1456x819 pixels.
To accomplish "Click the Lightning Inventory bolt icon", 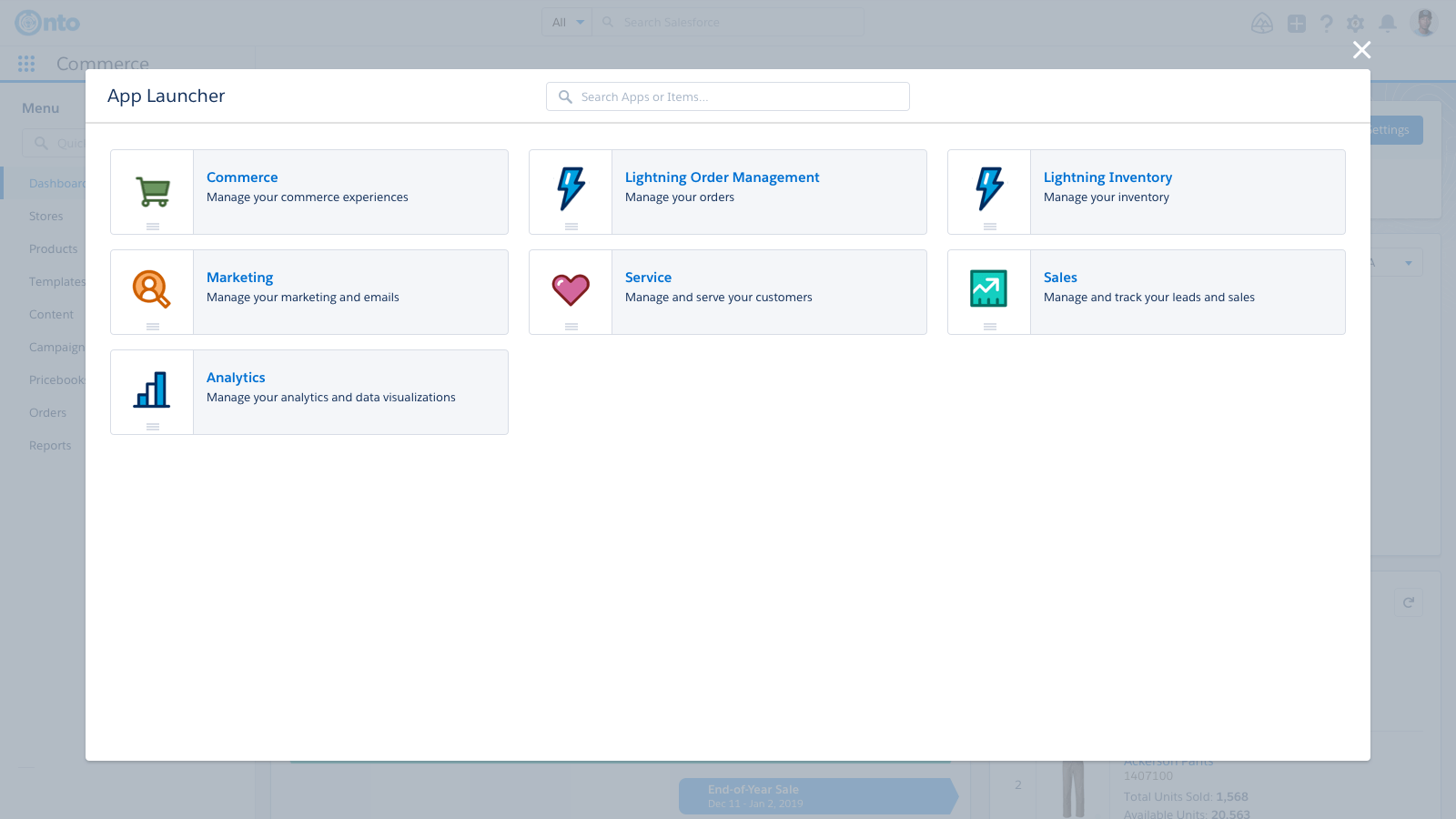I will [990, 188].
